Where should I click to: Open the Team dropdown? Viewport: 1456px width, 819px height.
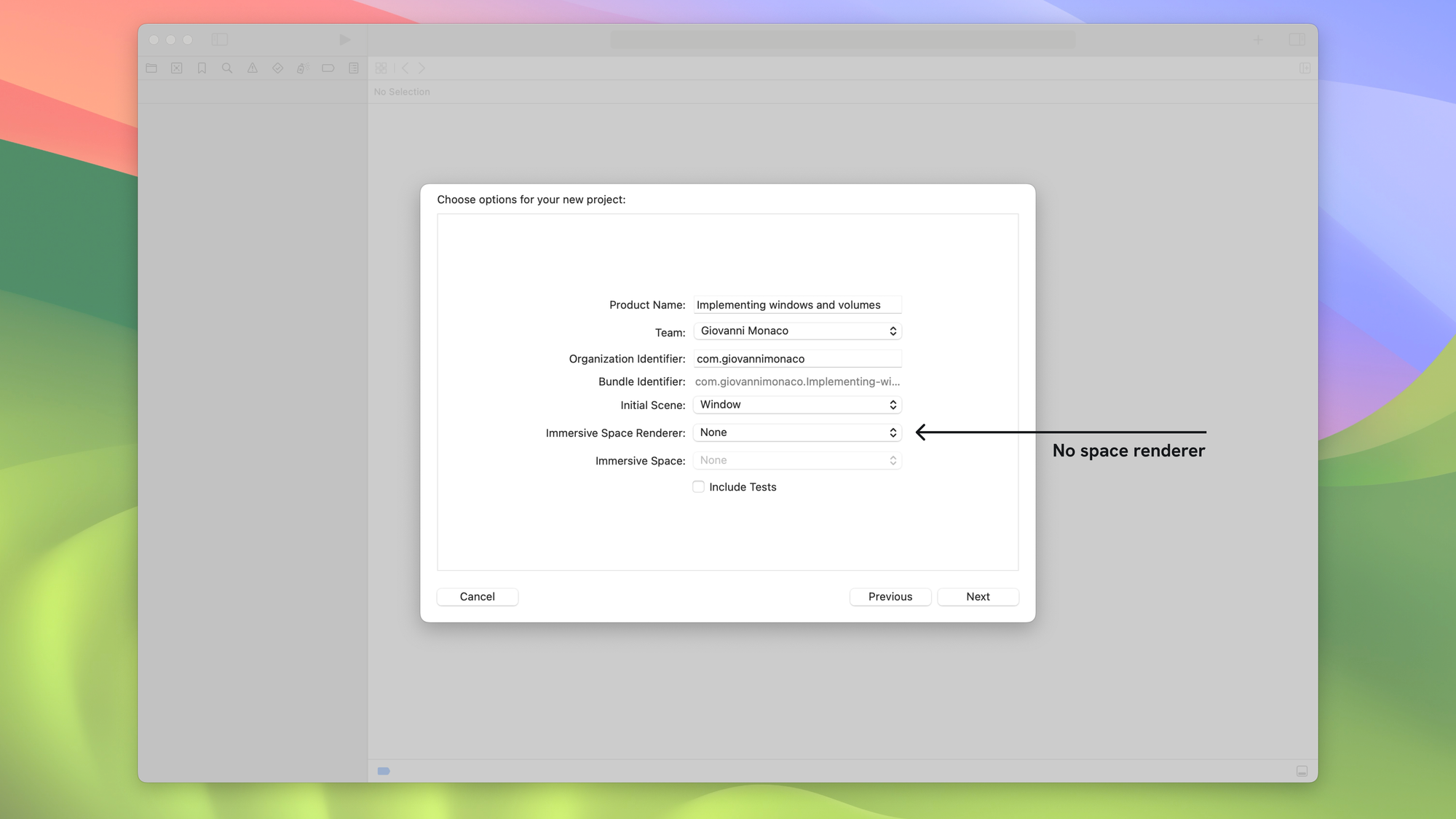click(x=797, y=331)
